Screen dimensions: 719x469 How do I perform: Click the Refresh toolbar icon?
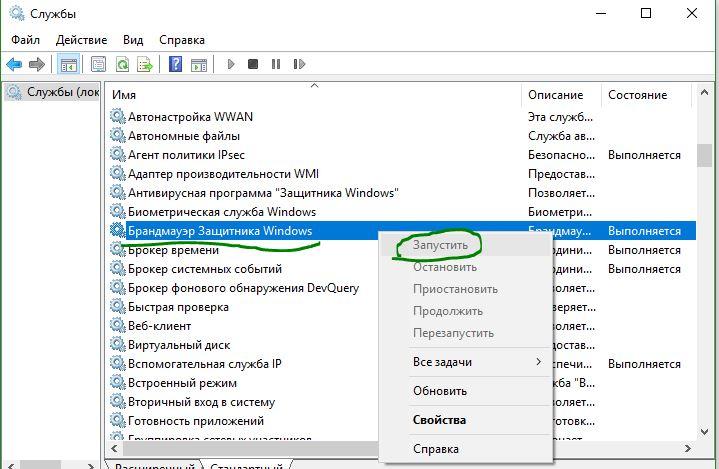[122, 64]
